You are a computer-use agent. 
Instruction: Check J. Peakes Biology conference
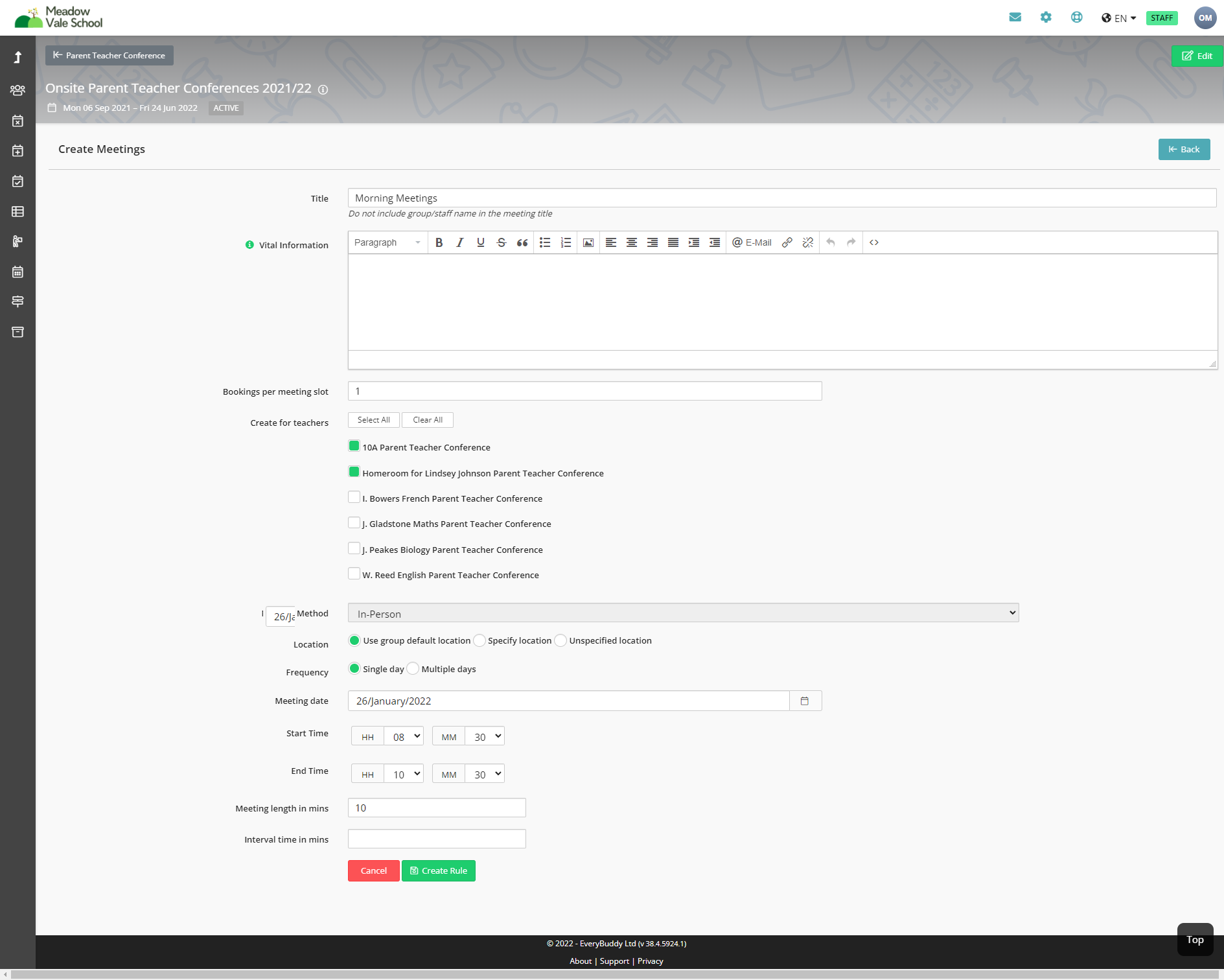pos(354,548)
